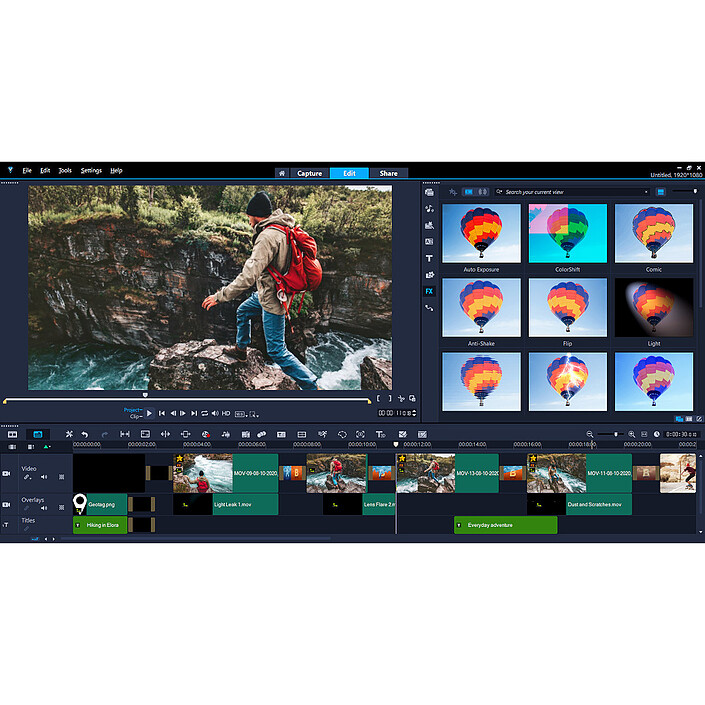Toggle ripple editing on the Overlays track
This screenshot has width=705, height=705.
27,508
